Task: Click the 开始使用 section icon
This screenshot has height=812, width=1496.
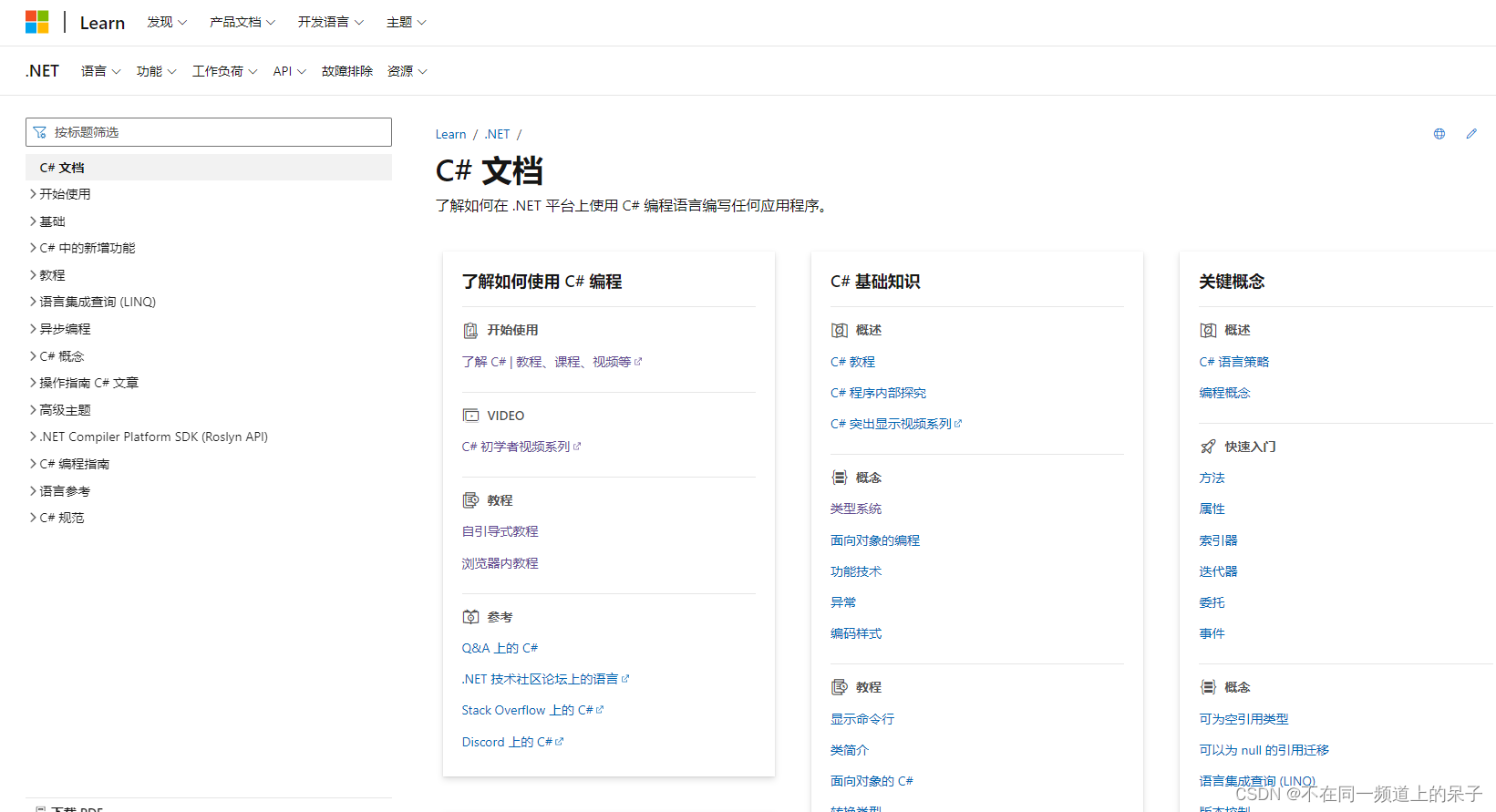Action: (470, 330)
